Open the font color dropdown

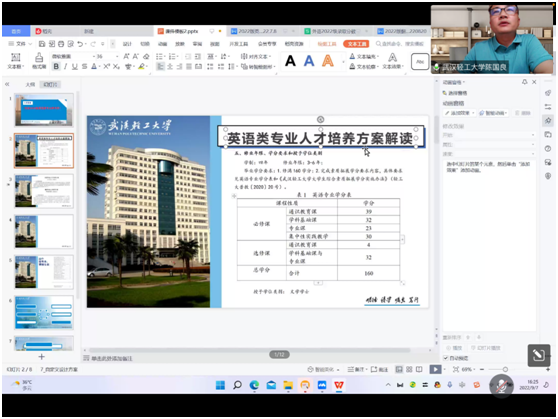coord(100,67)
